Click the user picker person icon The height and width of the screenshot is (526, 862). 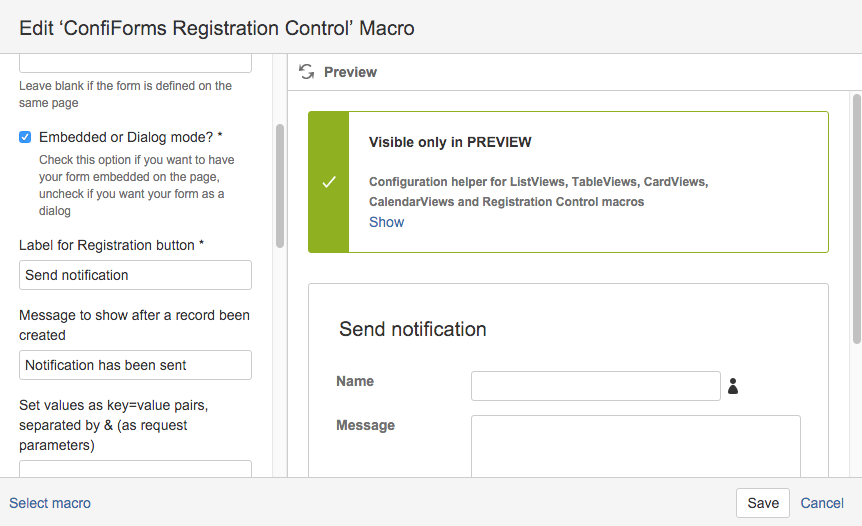click(733, 386)
